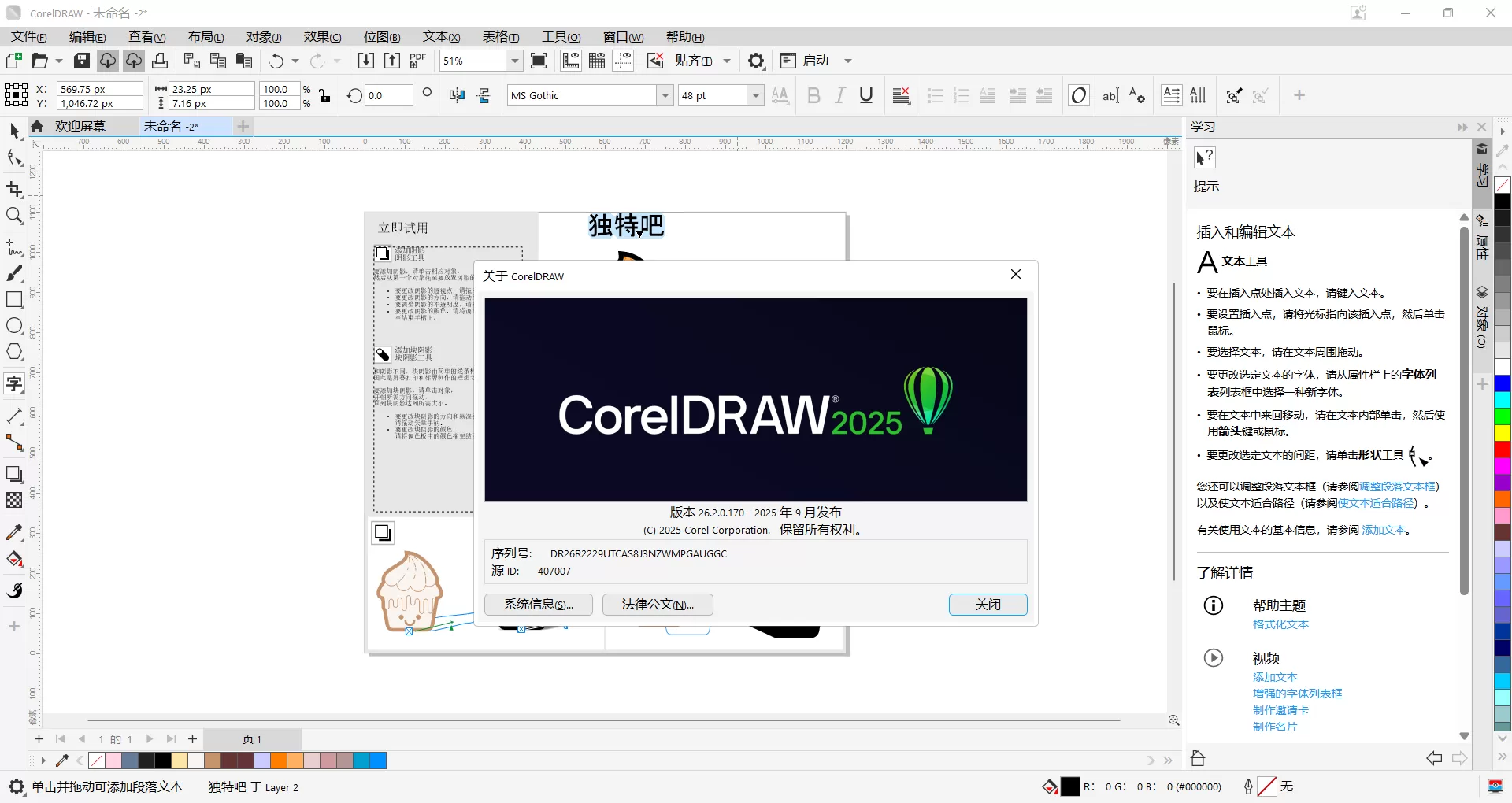
Task: Open the 48 pt font size dropdown
Action: tap(755, 95)
